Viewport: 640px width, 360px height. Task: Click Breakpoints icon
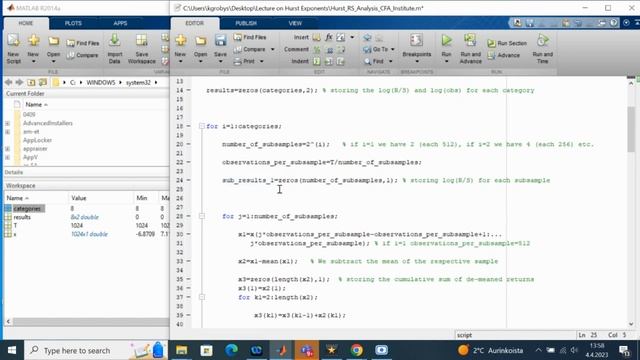pyautogui.click(x=416, y=40)
